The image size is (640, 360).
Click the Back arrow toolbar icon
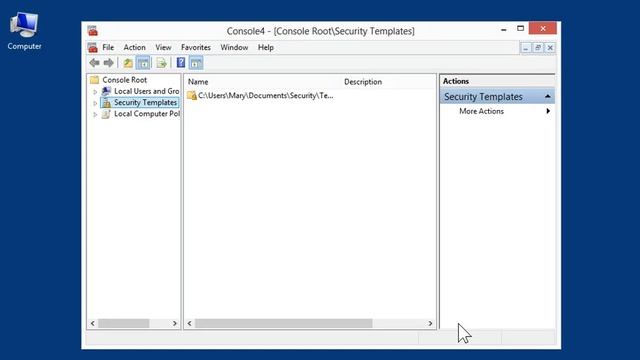tap(94, 63)
